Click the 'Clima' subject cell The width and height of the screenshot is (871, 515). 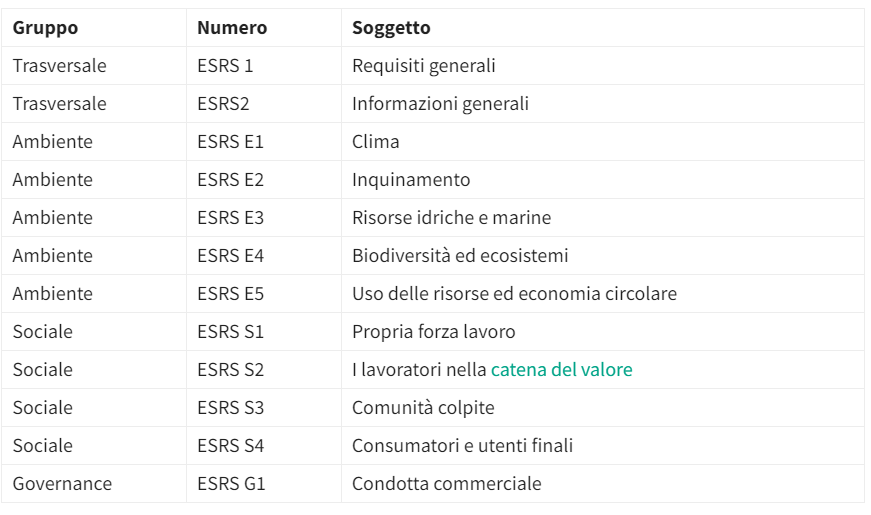coord(376,142)
